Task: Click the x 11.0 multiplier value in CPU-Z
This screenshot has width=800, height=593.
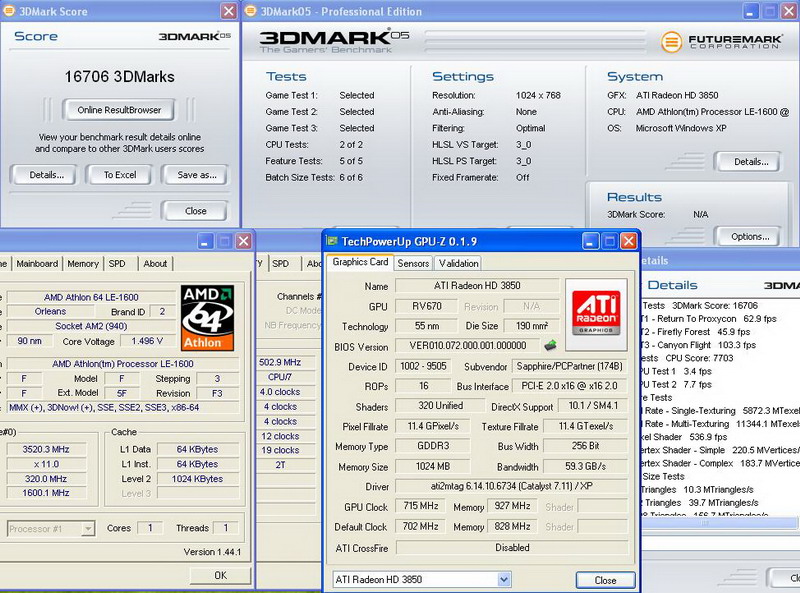Action: click(46, 464)
